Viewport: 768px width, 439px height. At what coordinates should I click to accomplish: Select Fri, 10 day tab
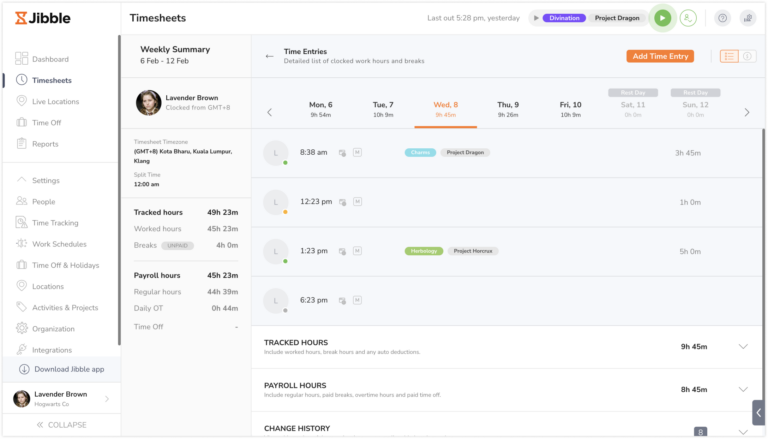(x=571, y=109)
